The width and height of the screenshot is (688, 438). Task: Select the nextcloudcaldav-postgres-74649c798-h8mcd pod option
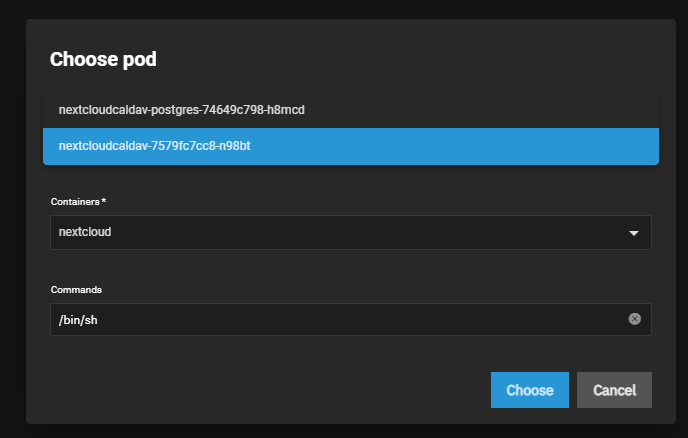coord(181,110)
